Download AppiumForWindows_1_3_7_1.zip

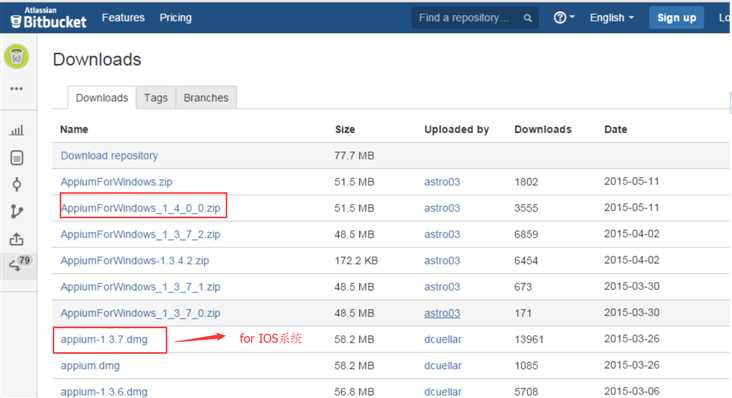click(141, 287)
